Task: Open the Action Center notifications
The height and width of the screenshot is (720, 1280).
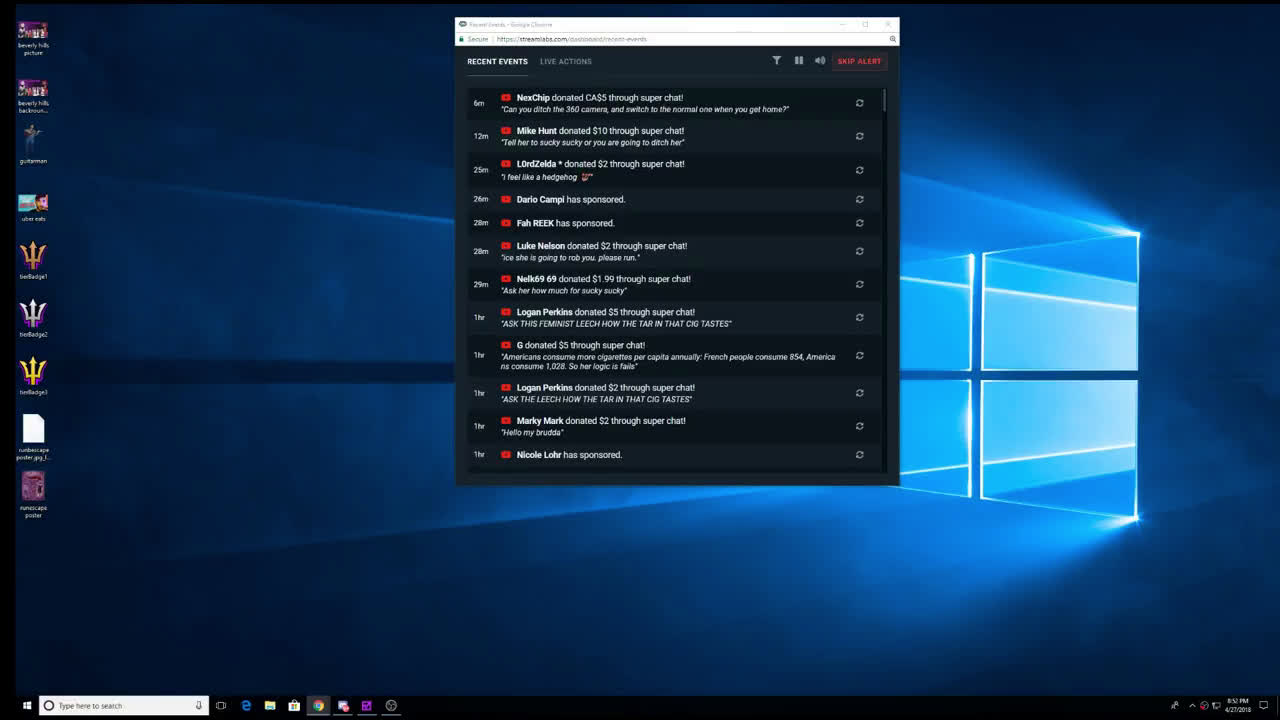Action: pos(1264,706)
